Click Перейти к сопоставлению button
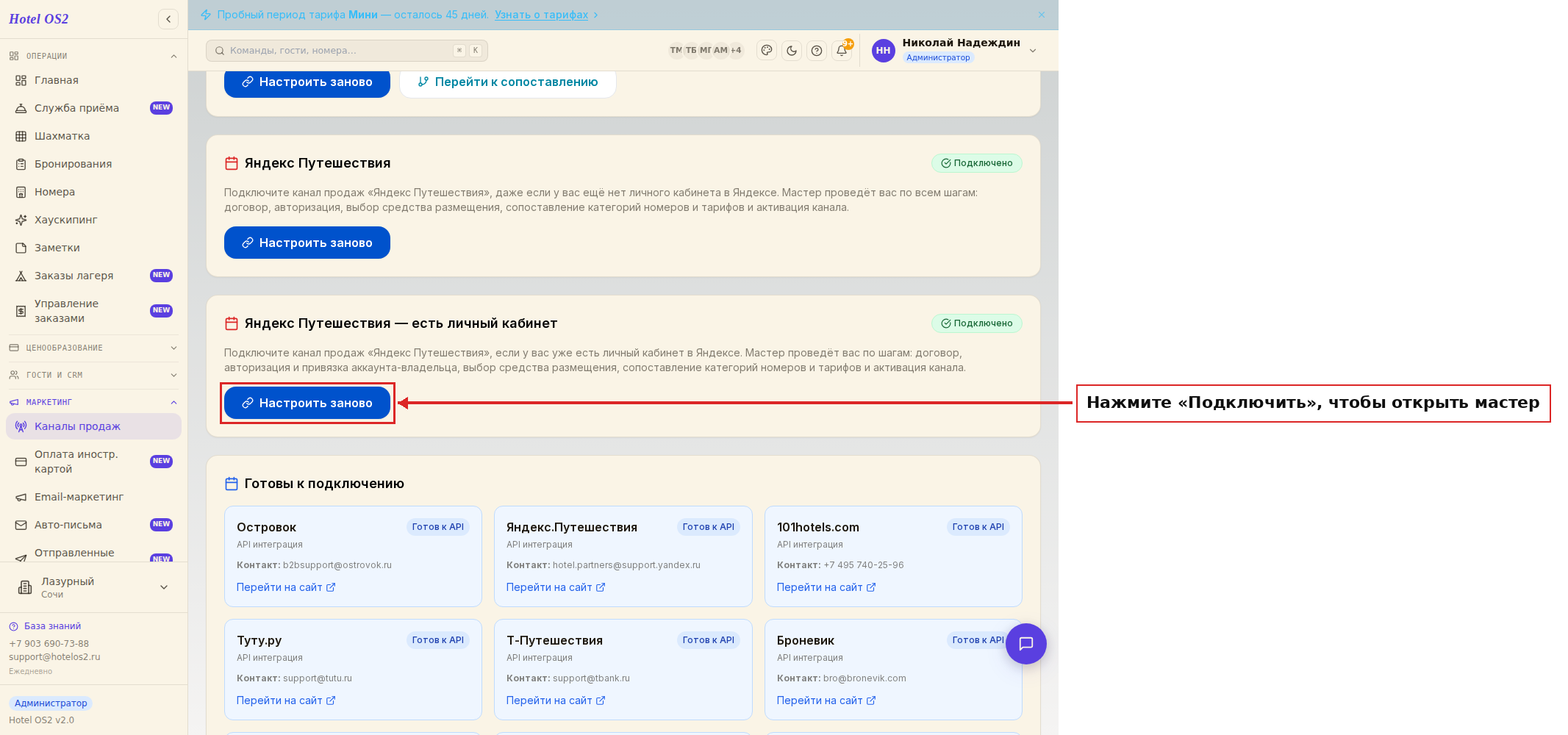1568x735 pixels. (508, 82)
